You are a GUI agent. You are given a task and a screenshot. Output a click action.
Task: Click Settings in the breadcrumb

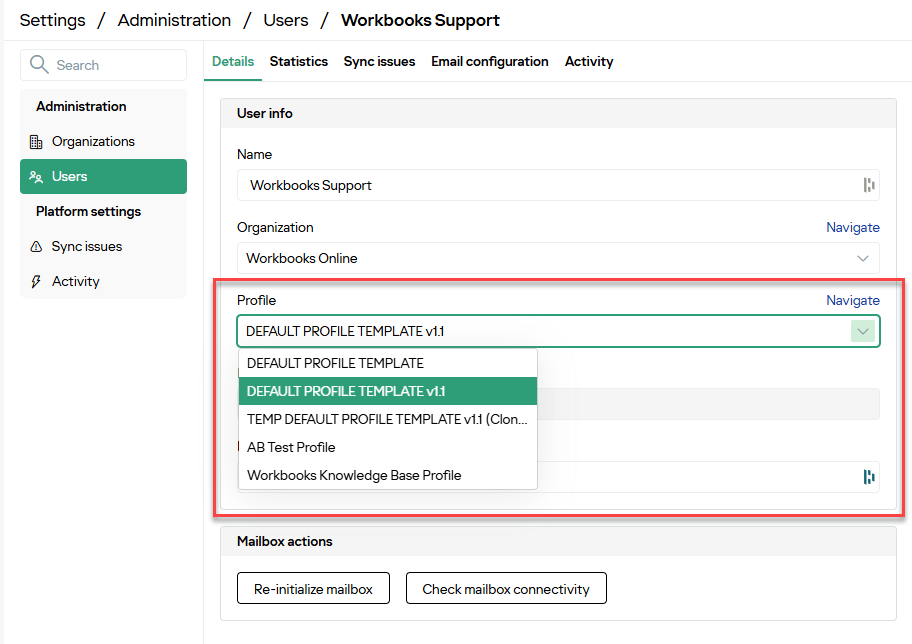[52, 20]
